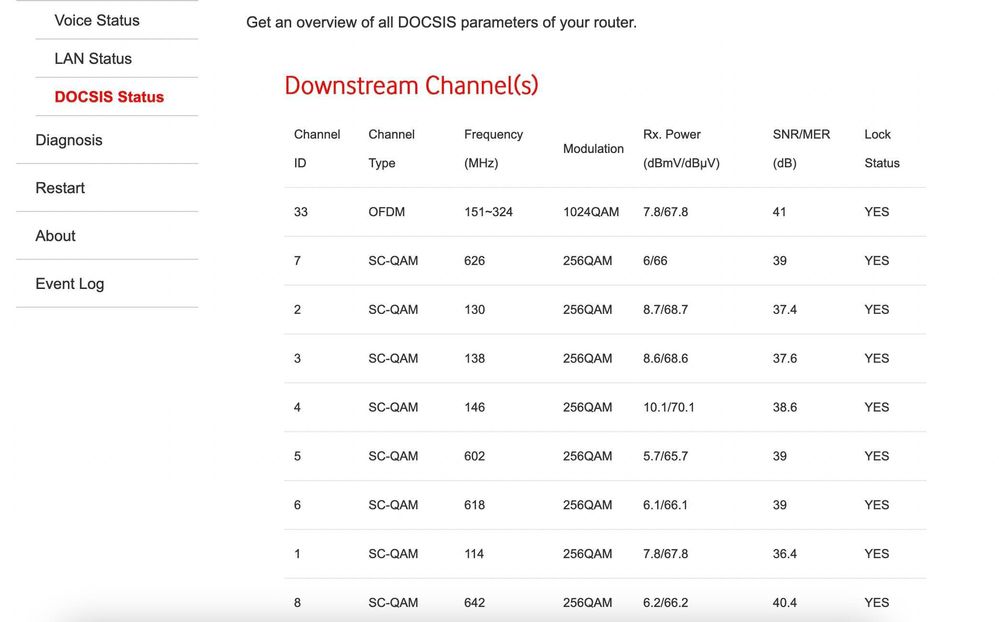This screenshot has height=622, width=999.
Task: Open the LAN Status page
Action: 93,59
